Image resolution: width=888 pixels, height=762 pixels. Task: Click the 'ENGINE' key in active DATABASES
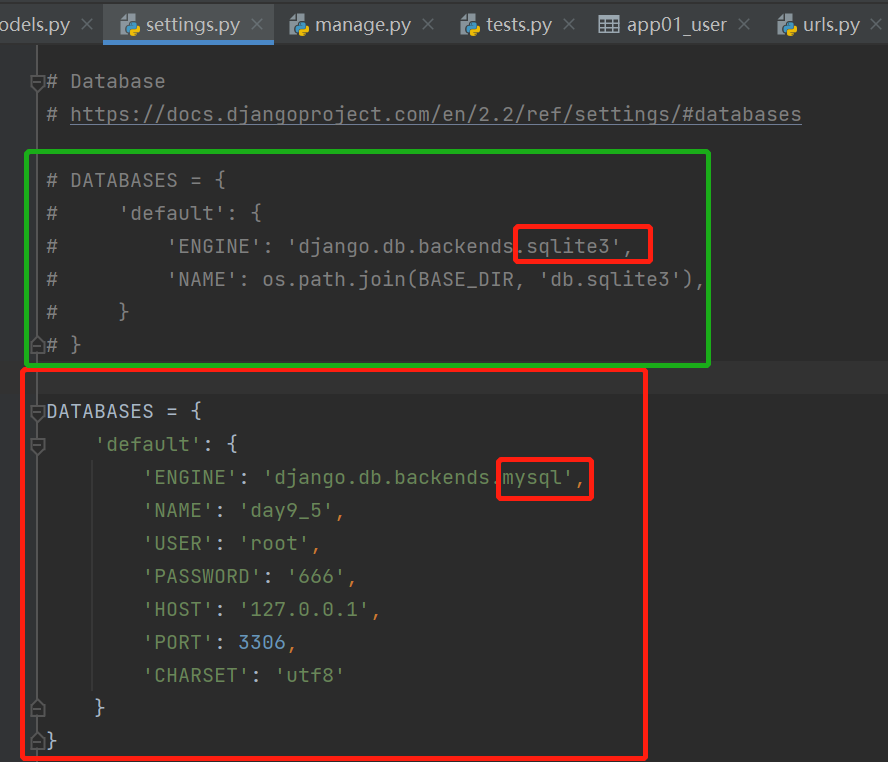(x=190, y=477)
